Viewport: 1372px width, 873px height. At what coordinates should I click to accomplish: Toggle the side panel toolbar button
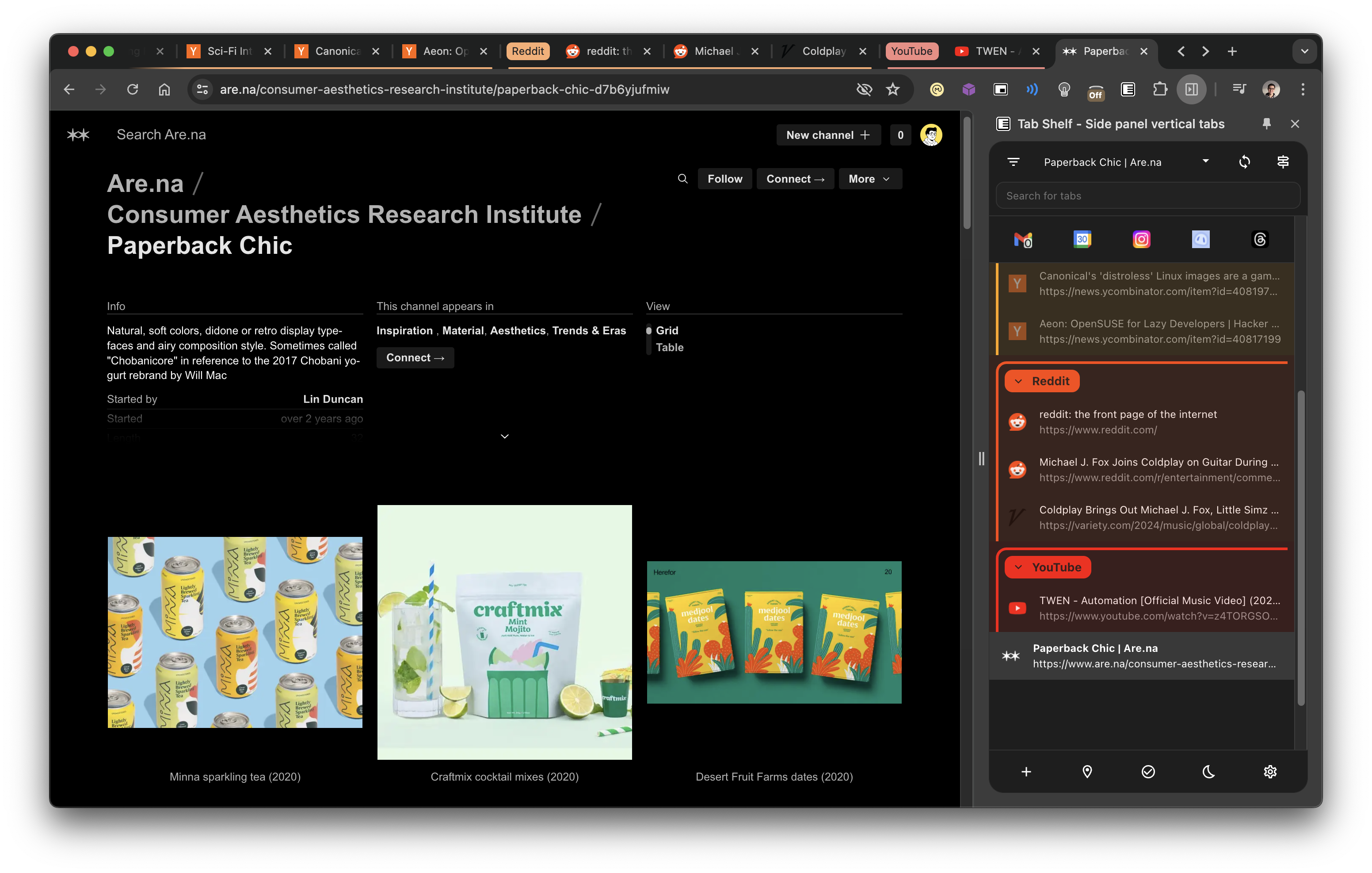point(1191,89)
